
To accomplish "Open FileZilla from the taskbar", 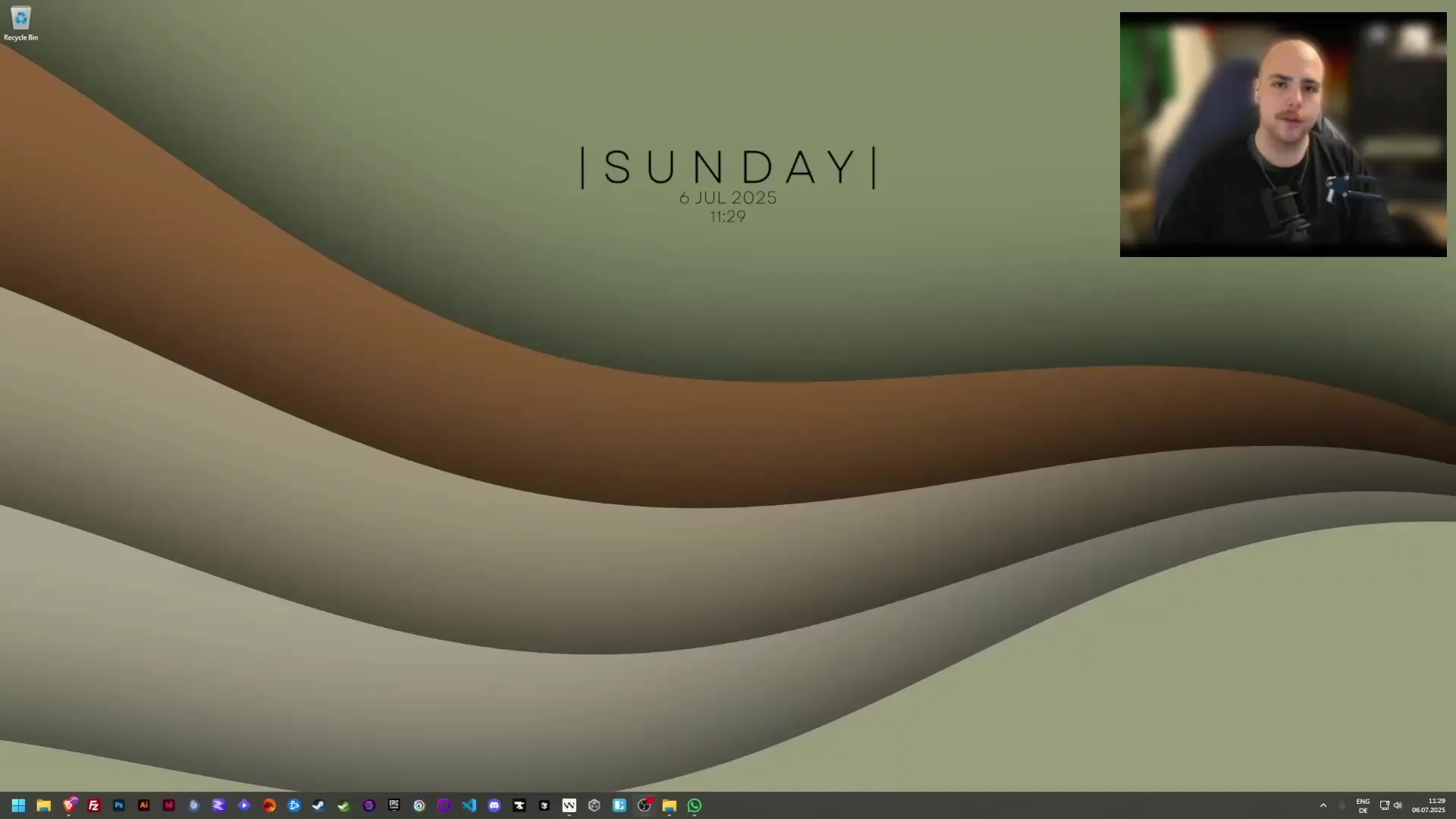I will 94,805.
